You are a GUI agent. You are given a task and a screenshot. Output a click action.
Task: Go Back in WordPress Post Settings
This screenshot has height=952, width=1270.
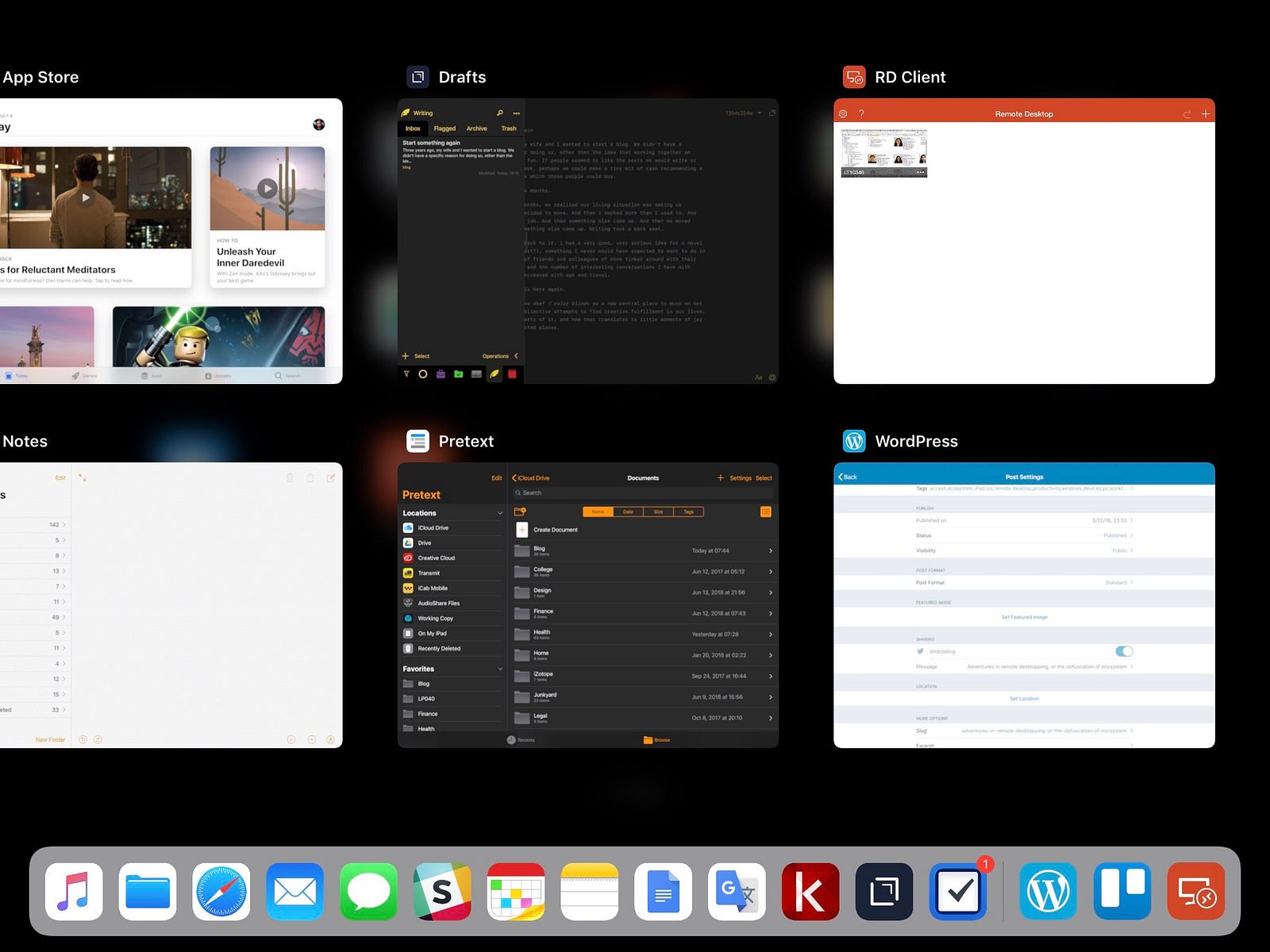click(848, 477)
